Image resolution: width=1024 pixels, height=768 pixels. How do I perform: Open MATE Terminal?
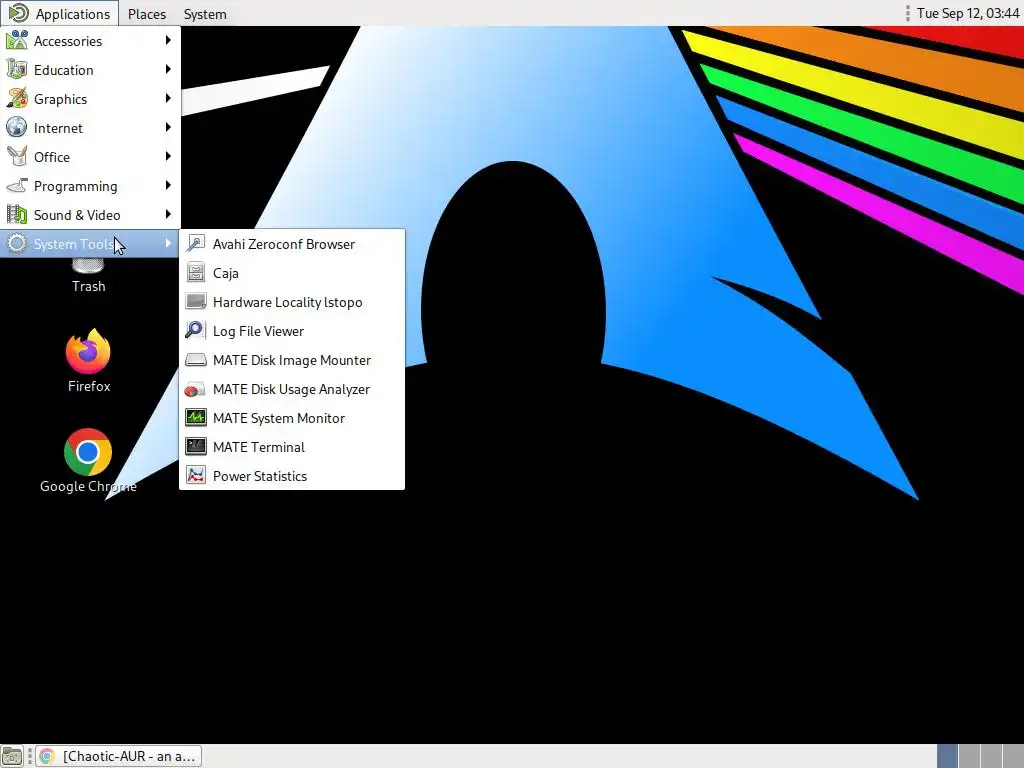pyautogui.click(x=292, y=447)
